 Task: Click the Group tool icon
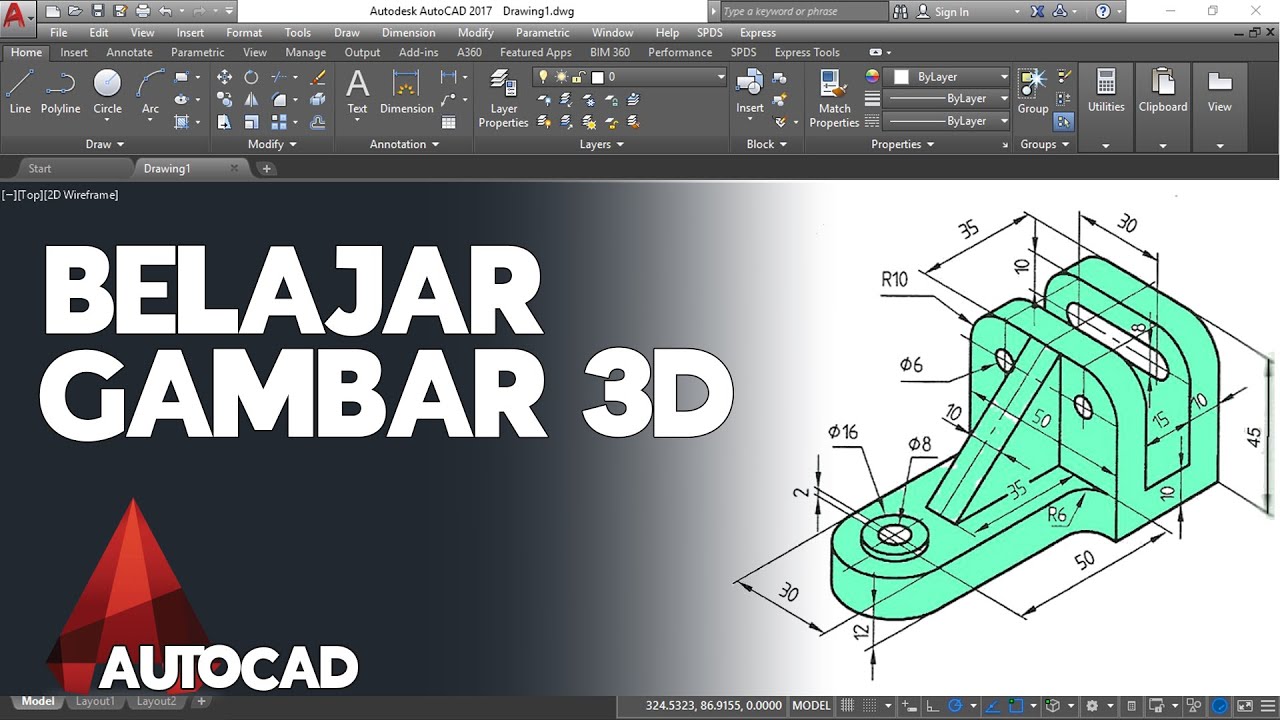1033,92
